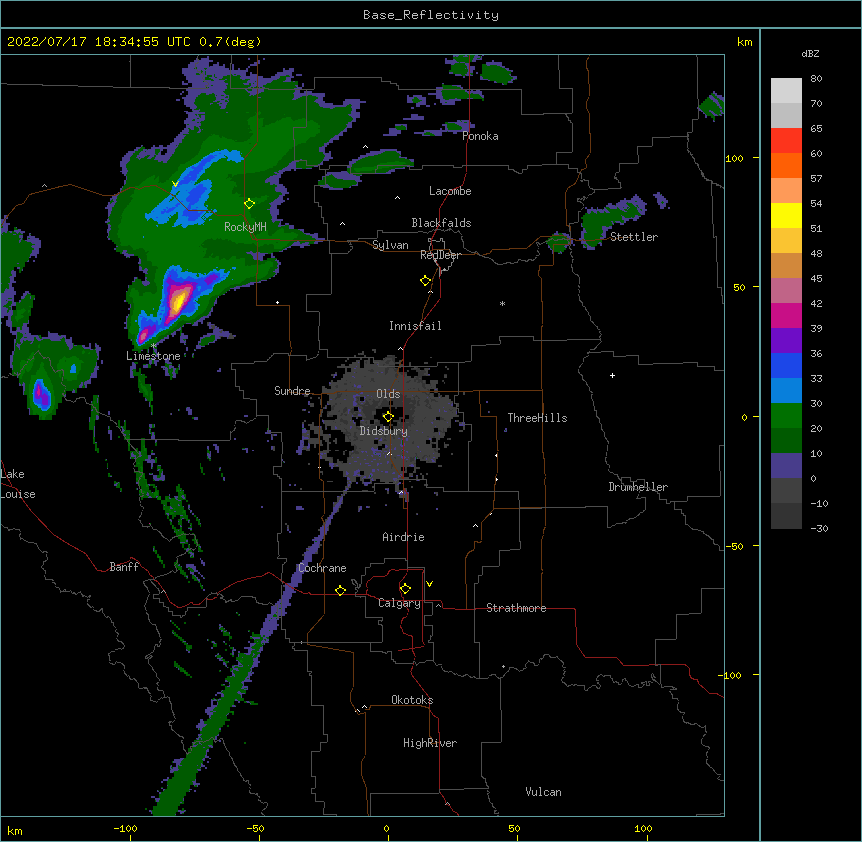Click the white plus marker north of Drumheller

612,375
